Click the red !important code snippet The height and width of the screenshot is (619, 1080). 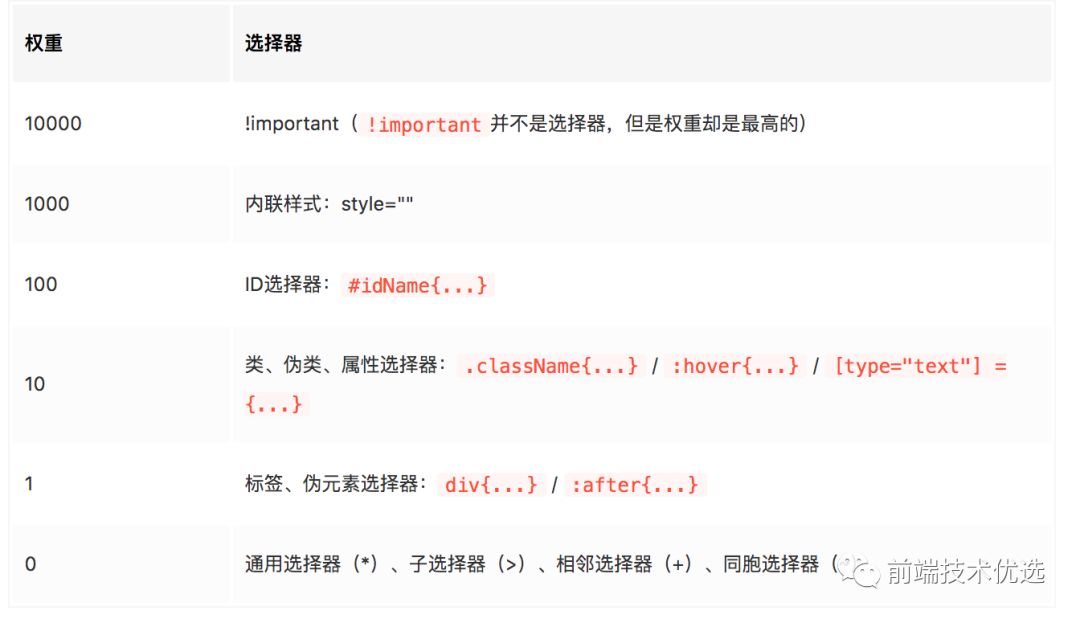point(424,125)
